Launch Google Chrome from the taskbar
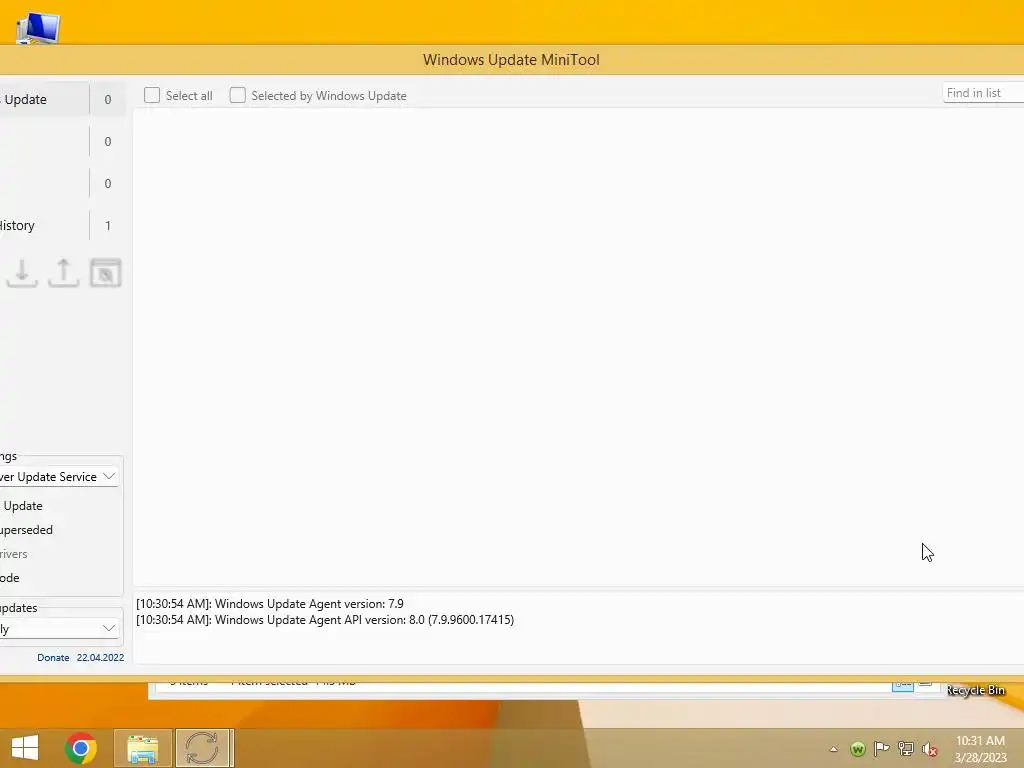Image resolution: width=1024 pixels, height=768 pixels. (x=81, y=748)
